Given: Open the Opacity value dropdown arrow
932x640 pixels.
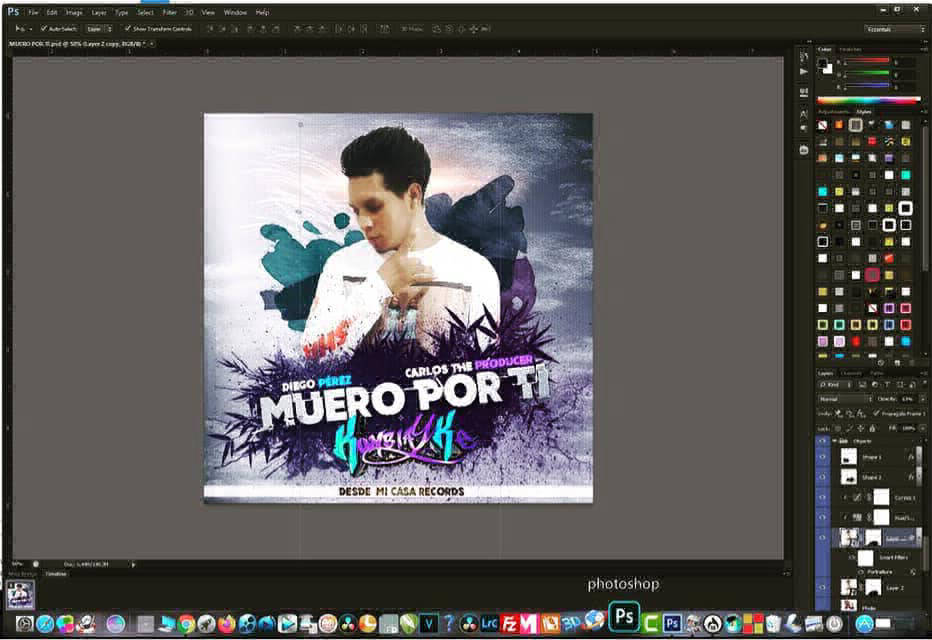Looking at the screenshot, I should (922, 399).
